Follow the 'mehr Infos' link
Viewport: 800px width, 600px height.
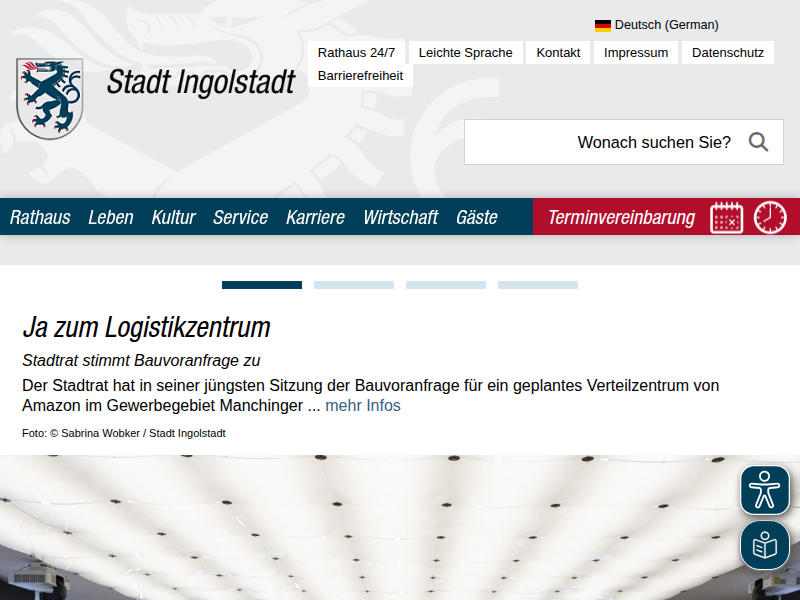(362, 405)
